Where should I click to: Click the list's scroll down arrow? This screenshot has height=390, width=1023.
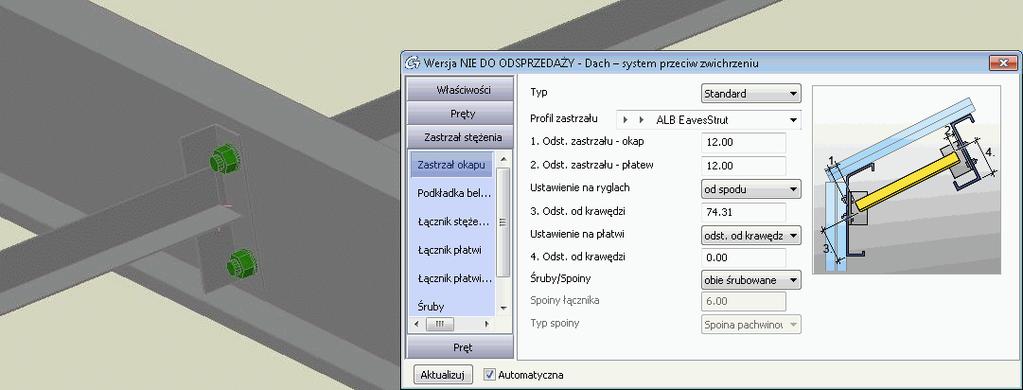pos(503,308)
